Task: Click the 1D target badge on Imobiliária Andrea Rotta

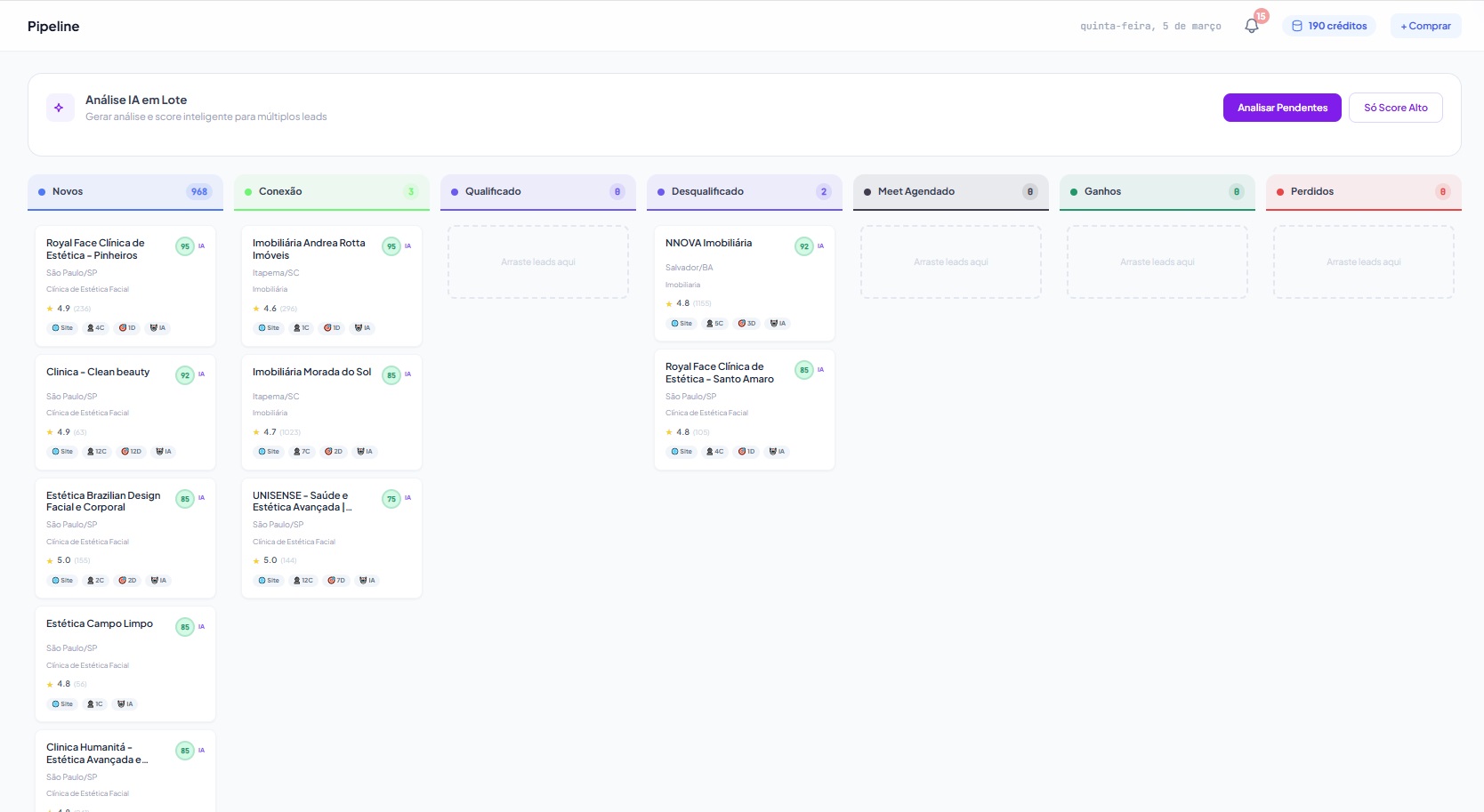Action: 330,327
